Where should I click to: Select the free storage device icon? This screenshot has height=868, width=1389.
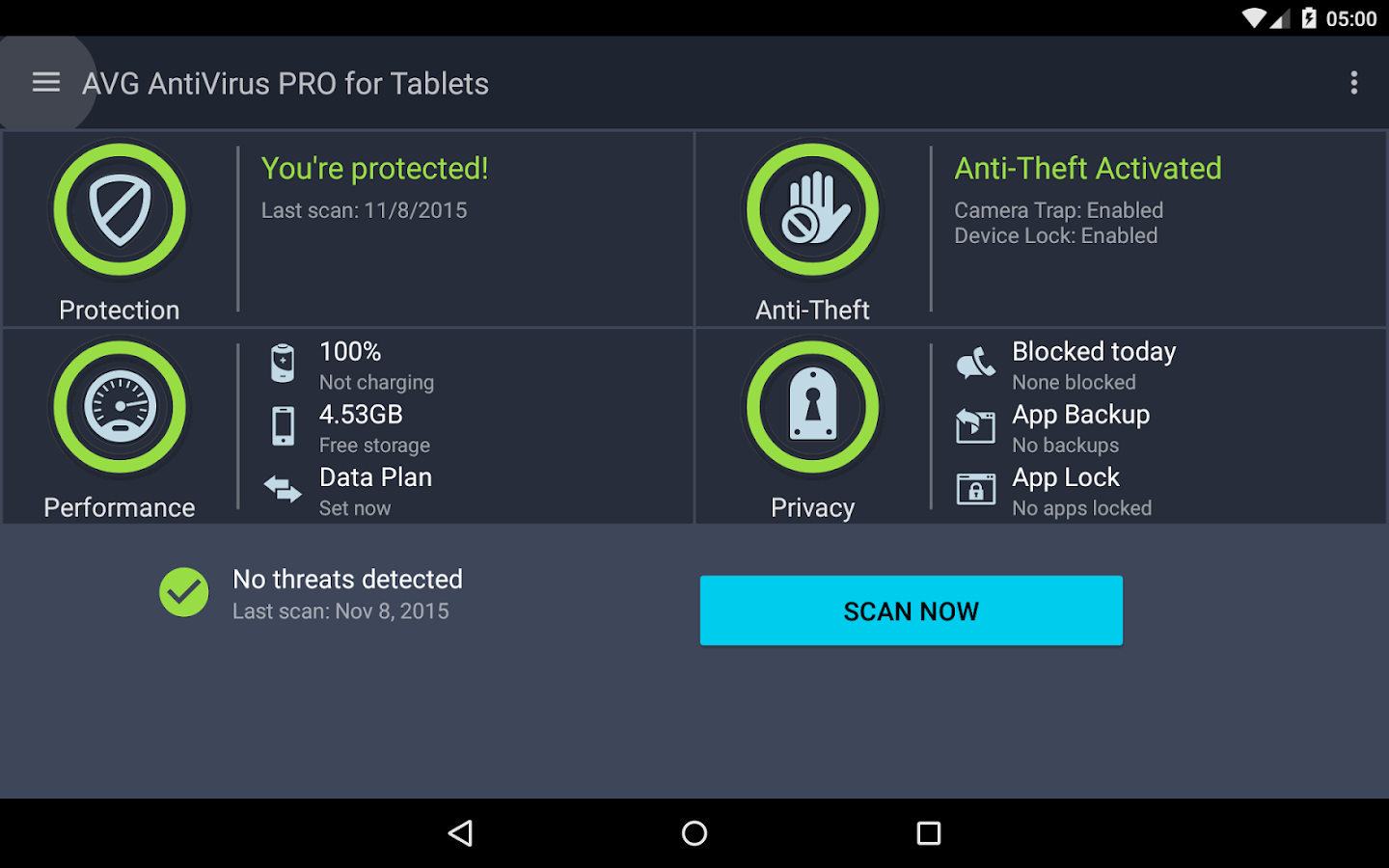tap(283, 426)
